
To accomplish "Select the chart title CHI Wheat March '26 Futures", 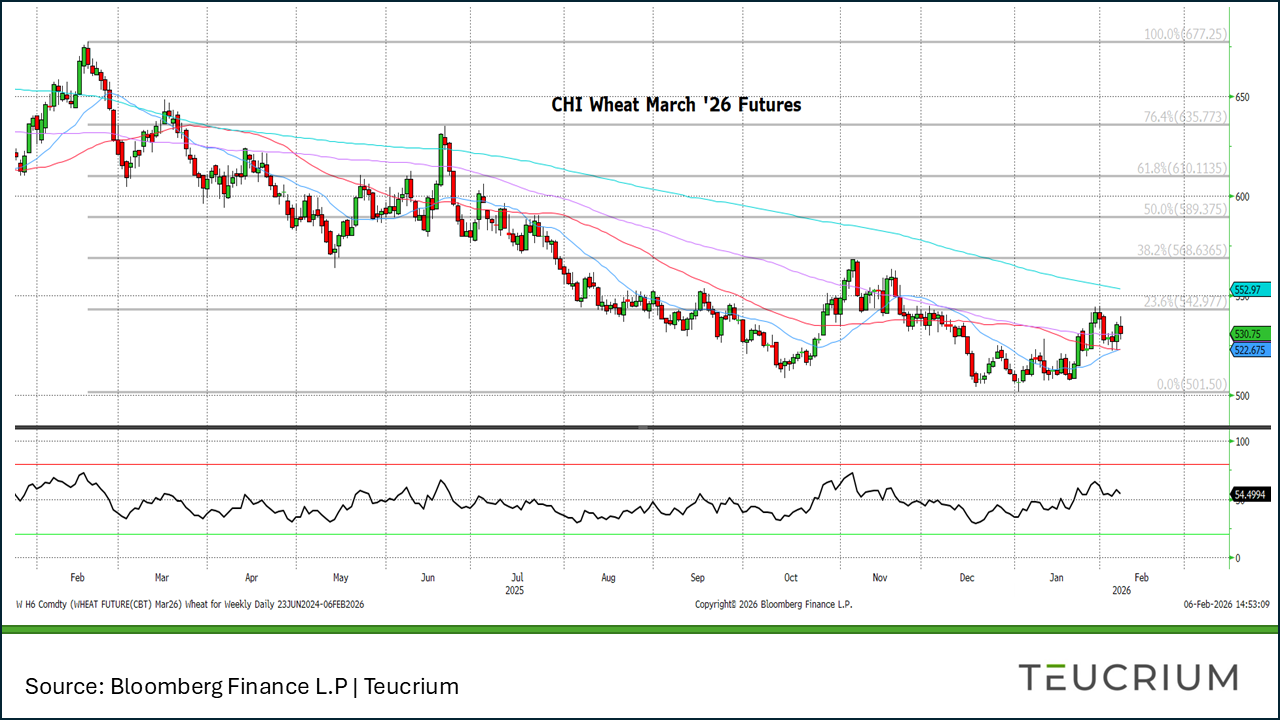I will tap(676, 104).
